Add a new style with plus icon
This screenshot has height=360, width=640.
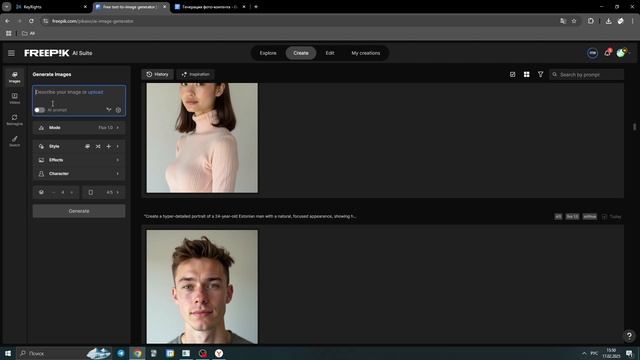click(x=109, y=146)
